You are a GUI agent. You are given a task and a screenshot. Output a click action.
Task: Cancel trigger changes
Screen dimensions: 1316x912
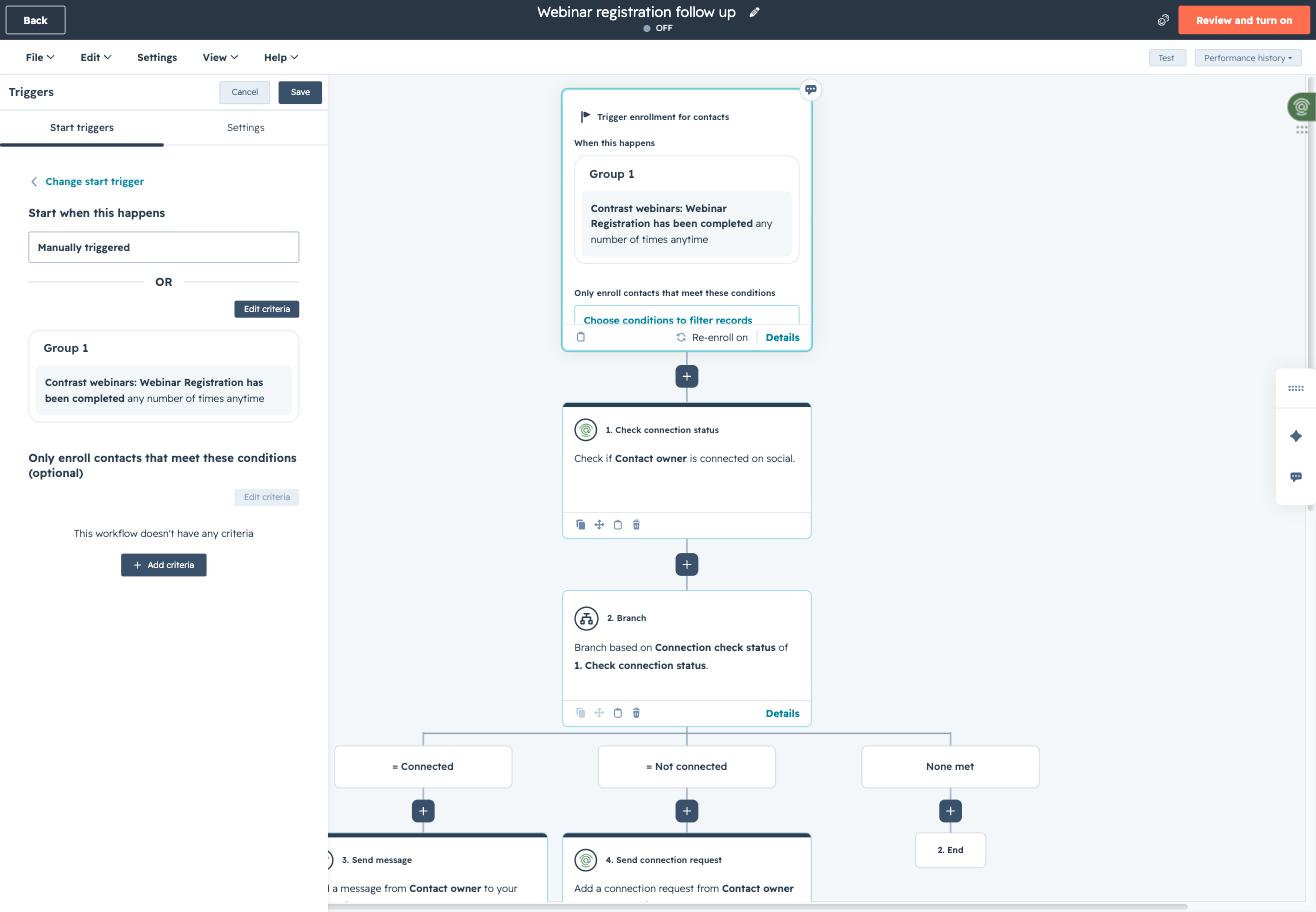click(245, 92)
